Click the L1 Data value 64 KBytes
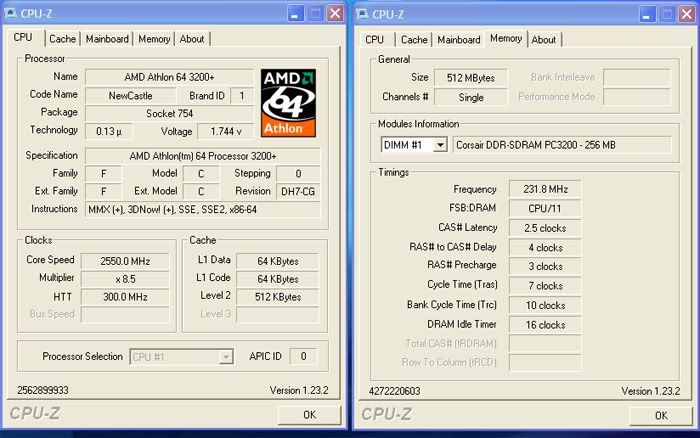 coord(278,261)
